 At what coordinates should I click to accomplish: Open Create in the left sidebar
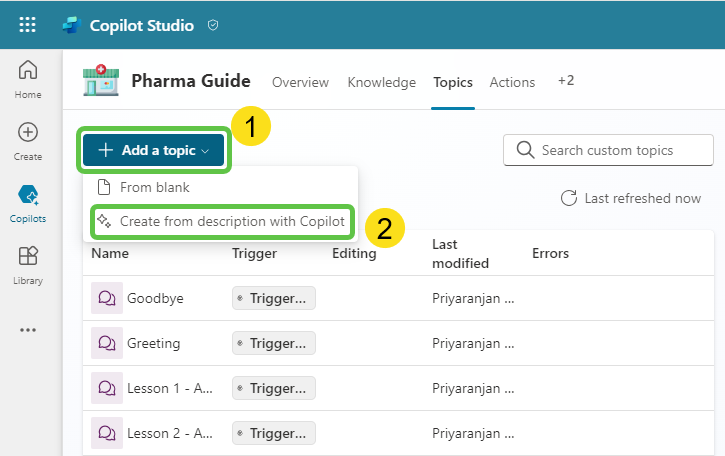(x=28, y=141)
